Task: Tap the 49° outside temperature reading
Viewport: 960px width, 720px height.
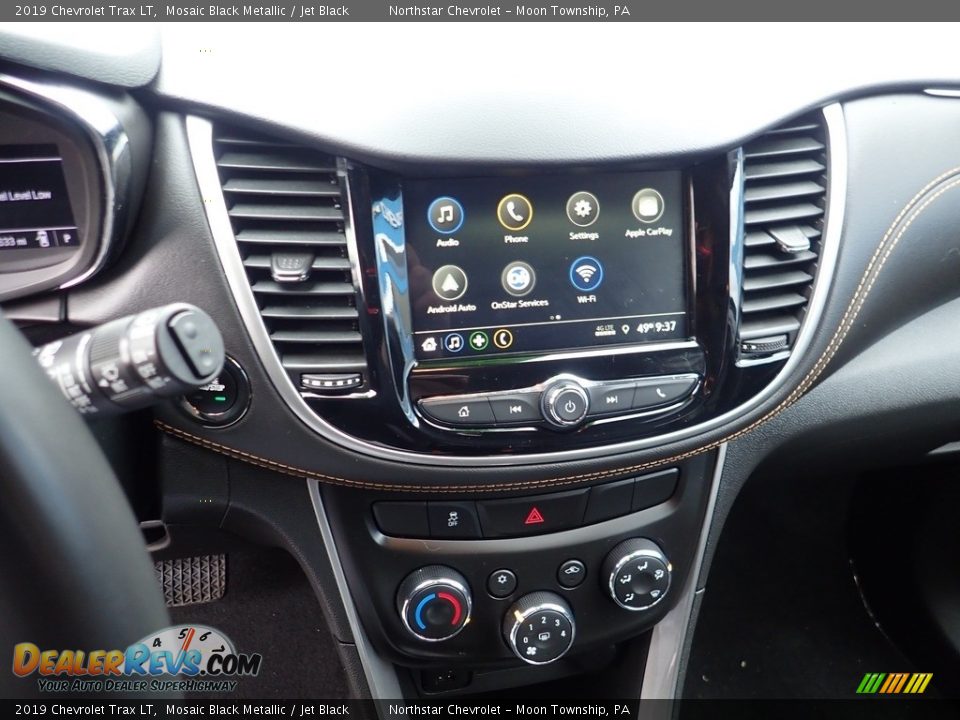Action: (x=645, y=328)
